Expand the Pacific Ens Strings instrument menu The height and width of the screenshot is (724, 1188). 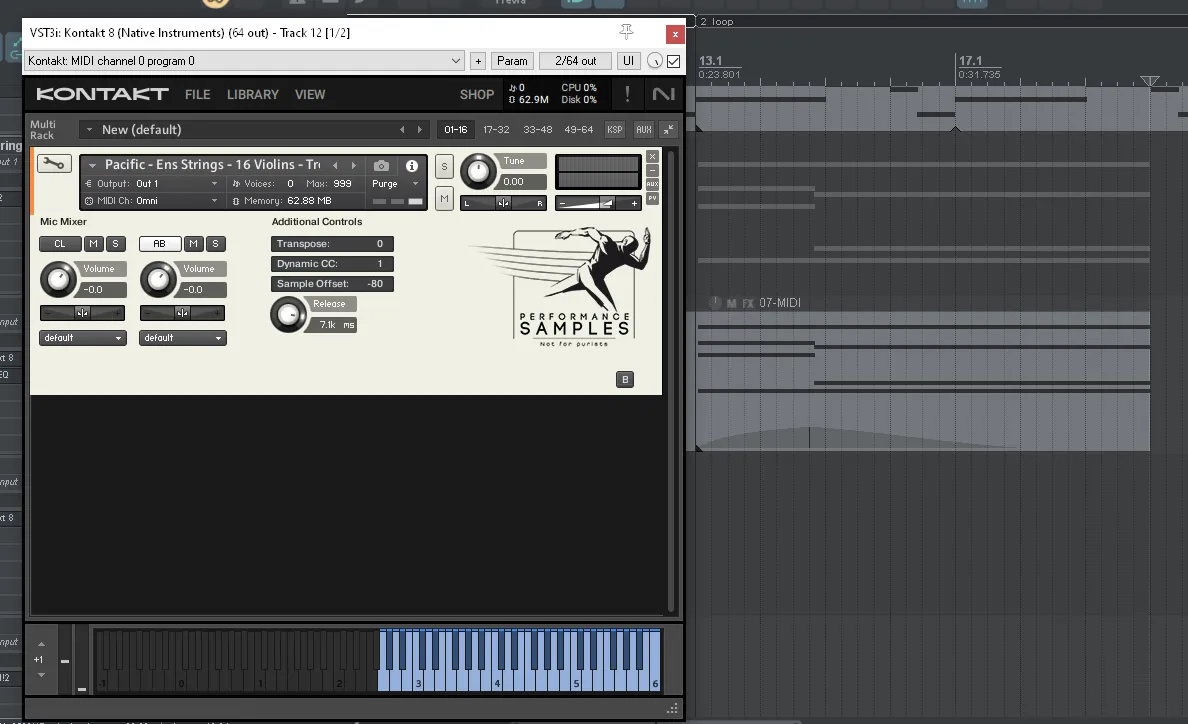92,165
